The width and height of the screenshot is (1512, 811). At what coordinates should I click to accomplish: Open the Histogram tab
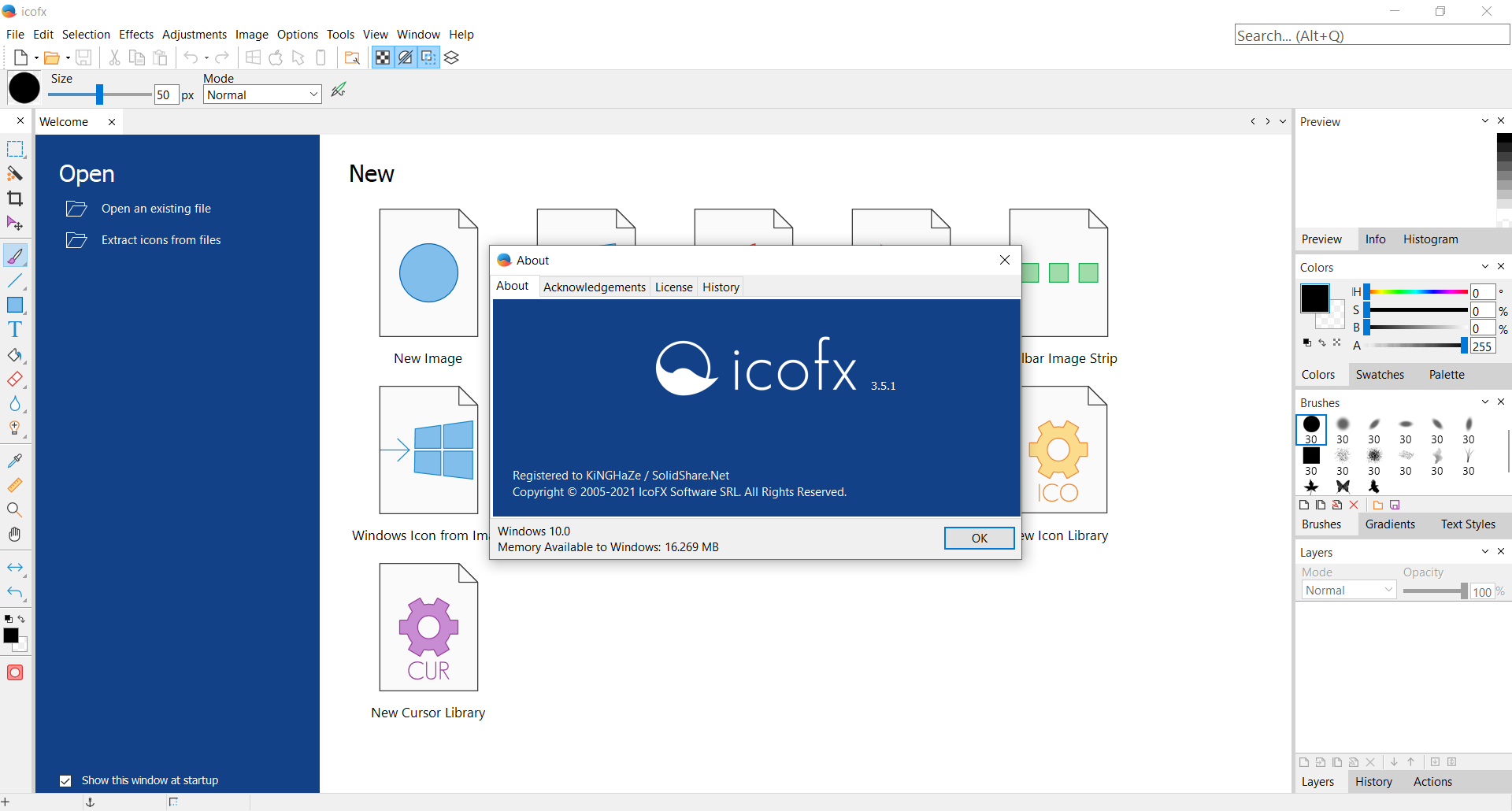tap(1430, 239)
